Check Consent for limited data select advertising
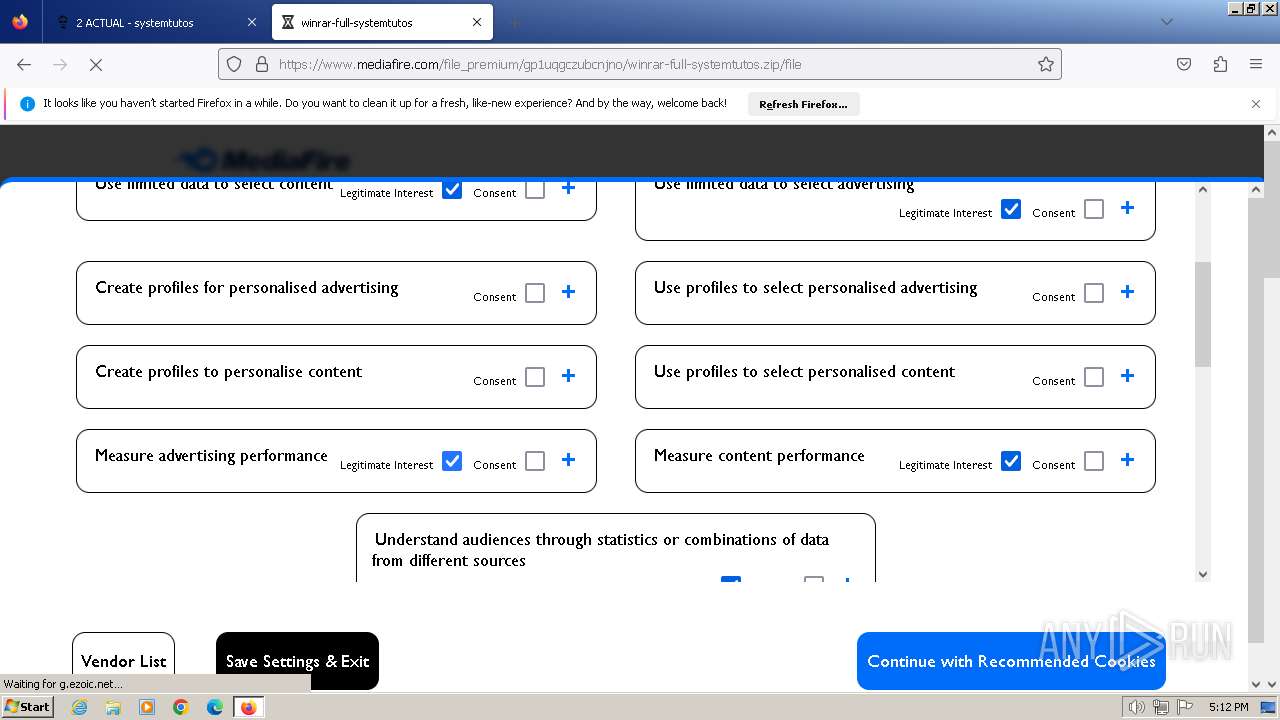The height and width of the screenshot is (720, 1280). pos(1094,209)
